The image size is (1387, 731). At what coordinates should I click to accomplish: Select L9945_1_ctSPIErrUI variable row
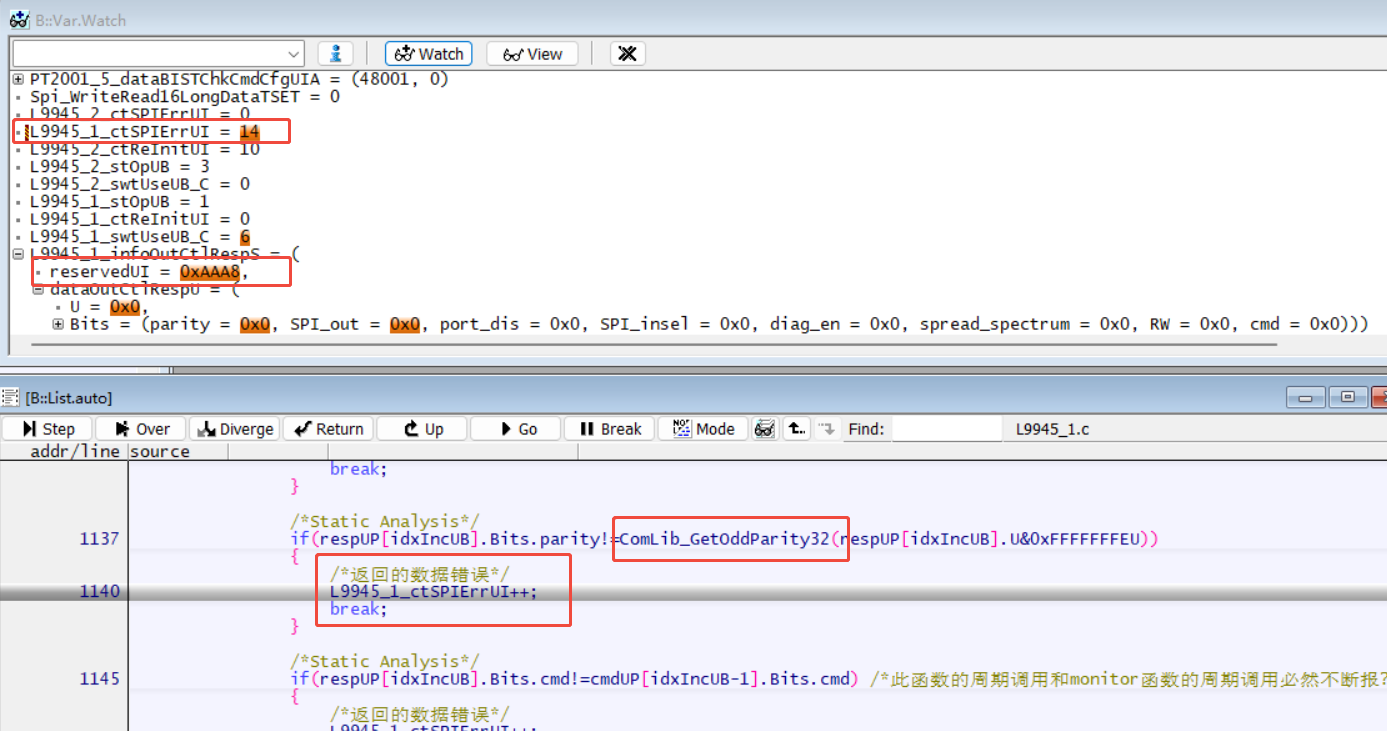click(145, 132)
